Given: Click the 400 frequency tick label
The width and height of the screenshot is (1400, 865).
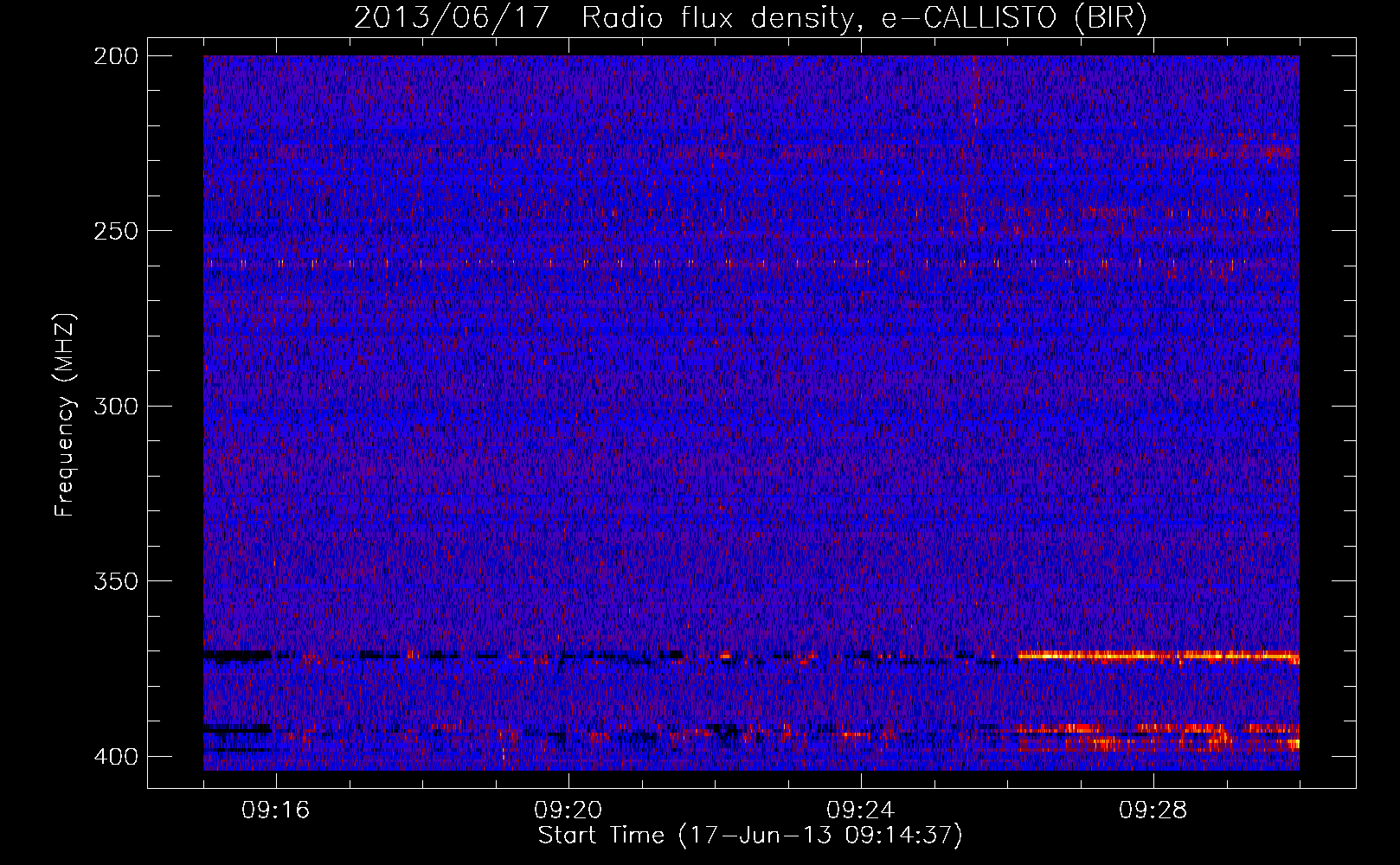Looking at the screenshot, I should coord(115,756).
